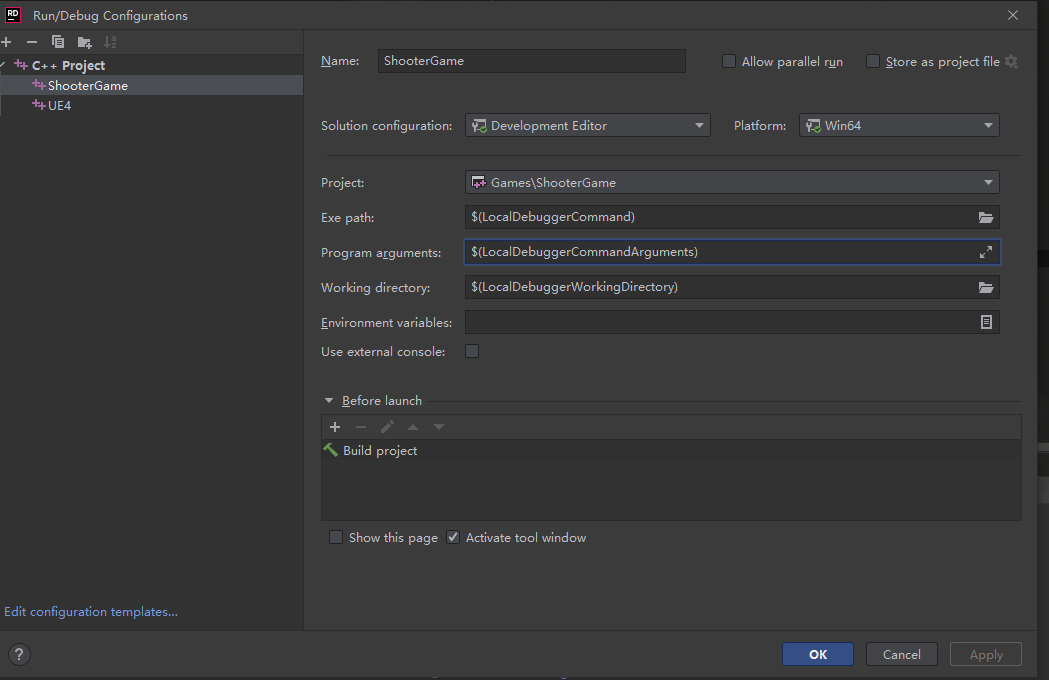Open the Project dropdown
The image size is (1049, 680).
pos(732,183)
